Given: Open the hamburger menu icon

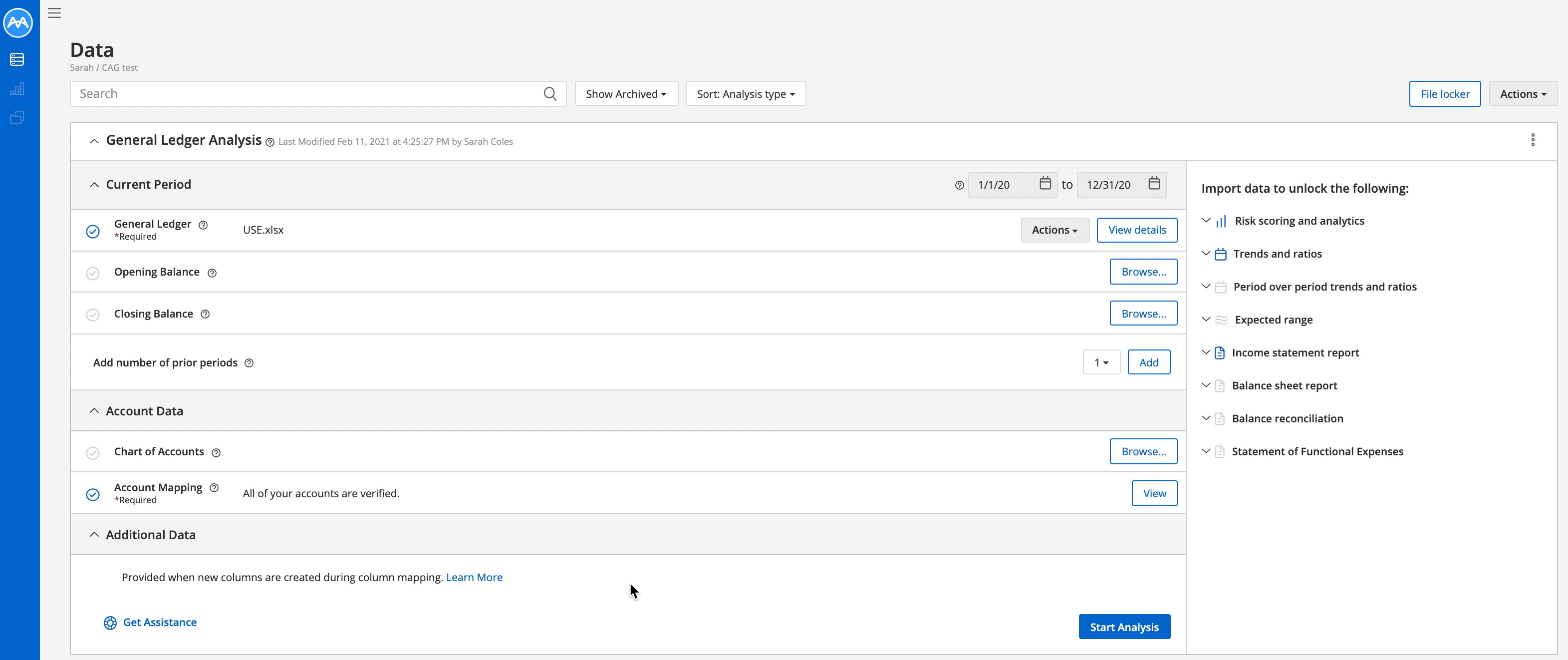Looking at the screenshot, I should tap(54, 13).
